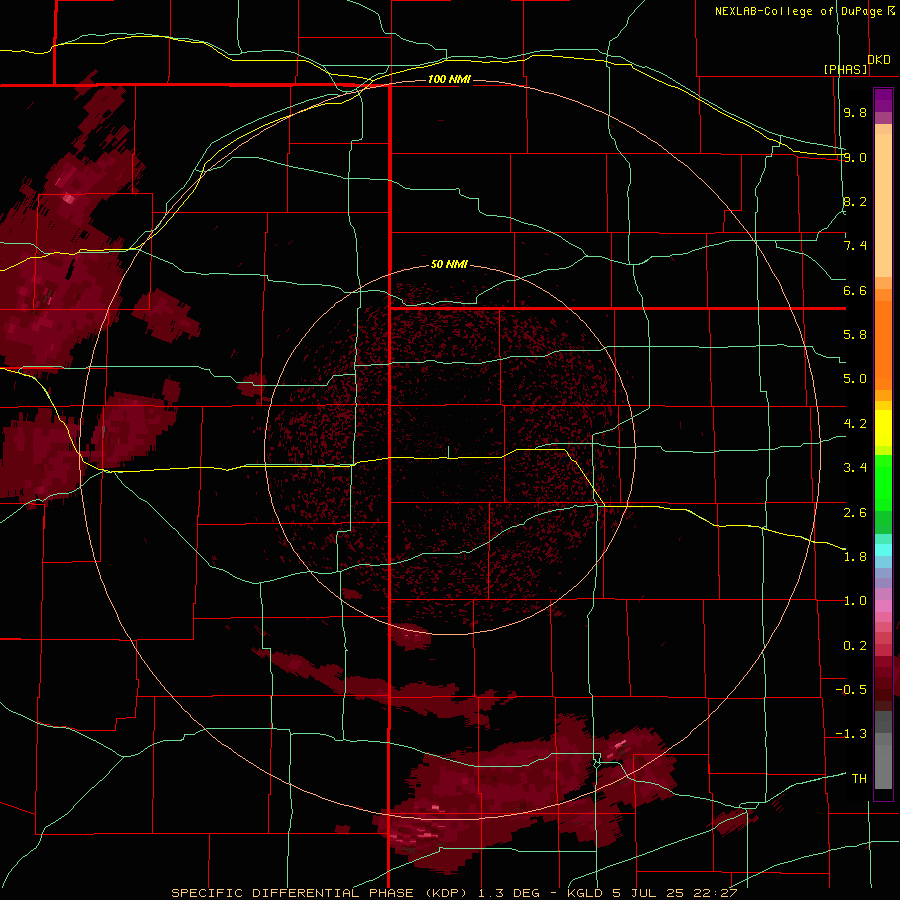
Task: Click the 1.8 scale value
Action: click(x=855, y=557)
